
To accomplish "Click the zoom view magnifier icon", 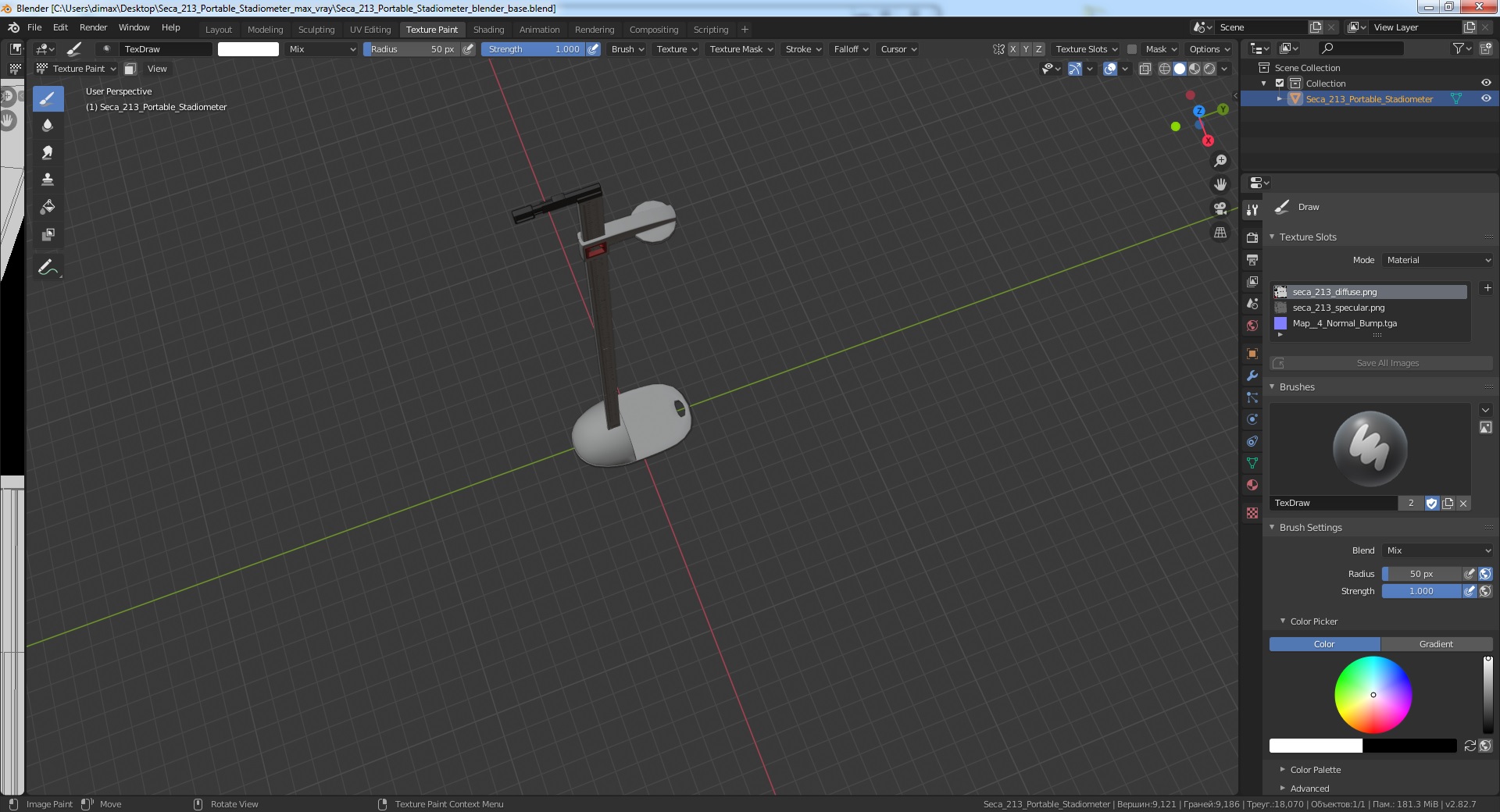I will [1220, 161].
